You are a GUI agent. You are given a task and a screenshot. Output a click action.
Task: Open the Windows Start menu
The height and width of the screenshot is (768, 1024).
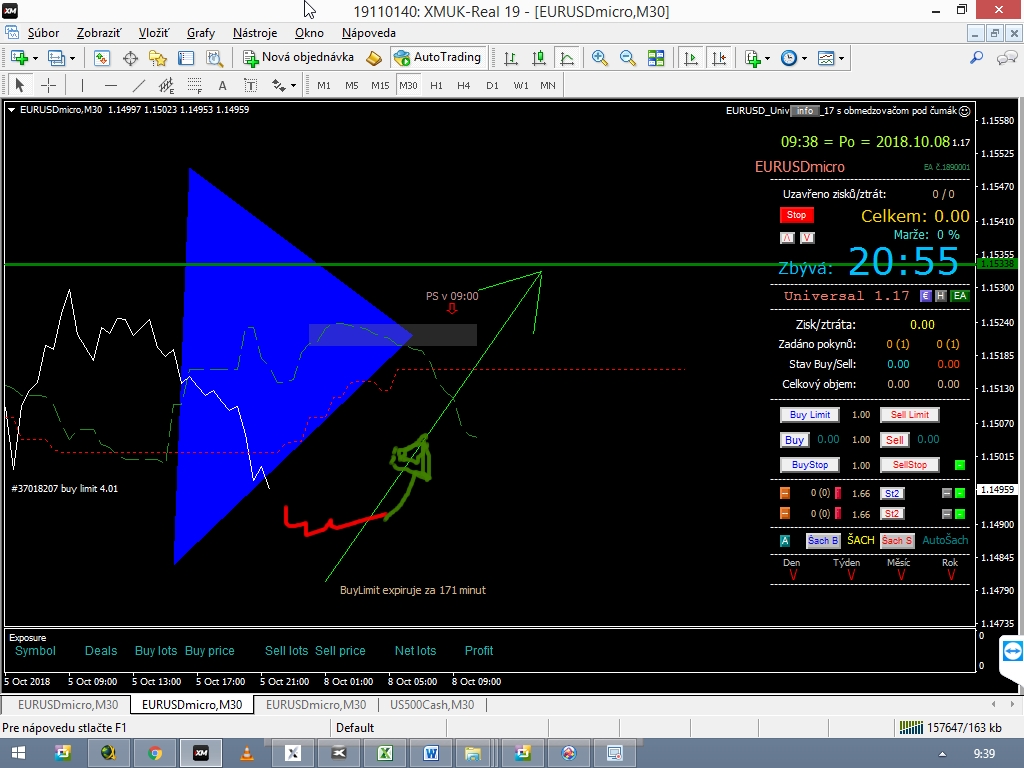coord(18,753)
